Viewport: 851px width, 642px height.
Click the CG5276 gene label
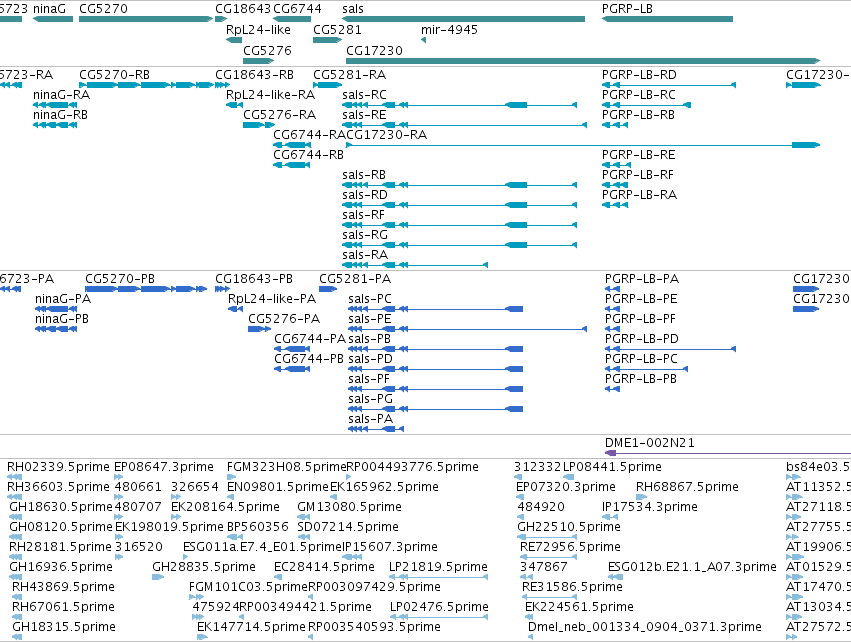tap(268, 50)
